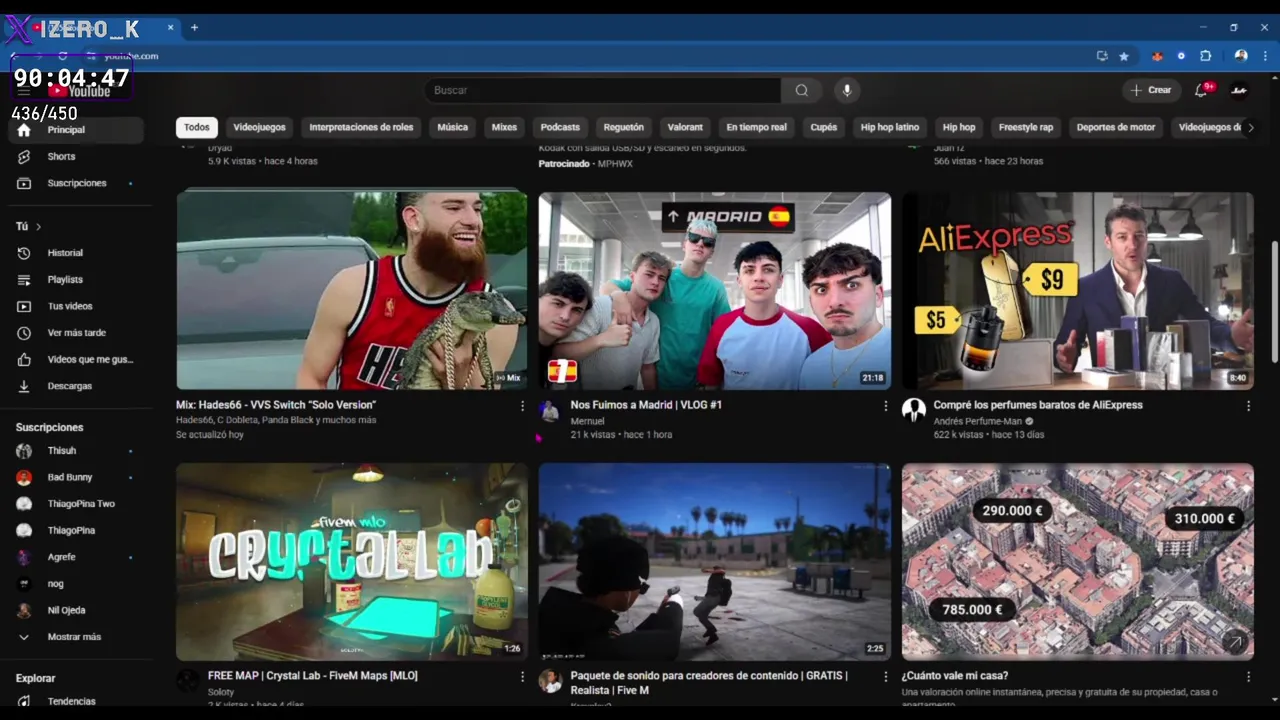
Task: Play Nos Fuimos a Madrid thumbnail
Action: tap(715, 290)
